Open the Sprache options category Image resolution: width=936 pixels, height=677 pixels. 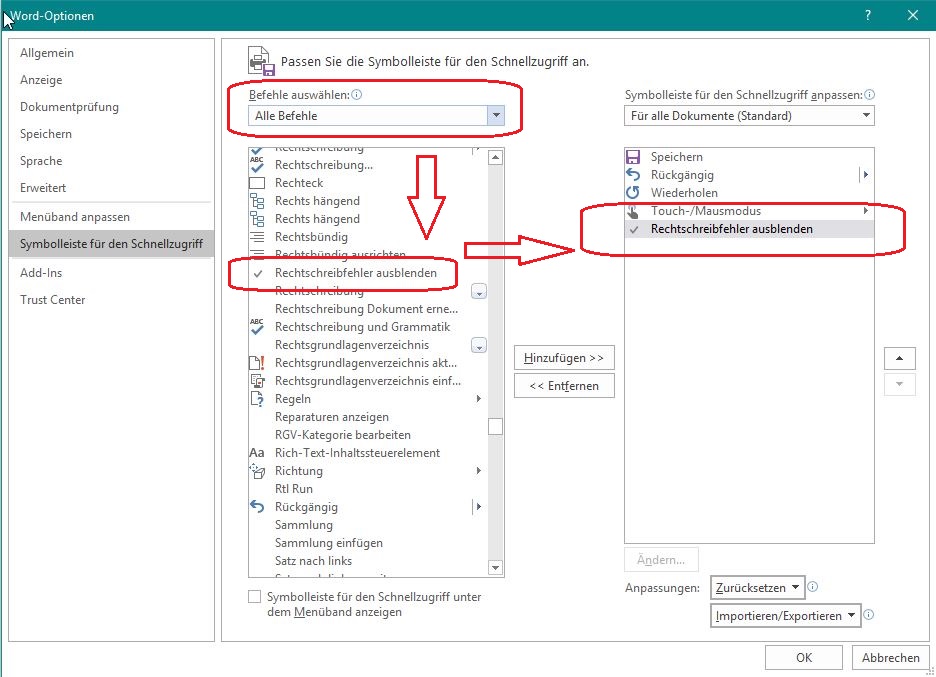41,161
